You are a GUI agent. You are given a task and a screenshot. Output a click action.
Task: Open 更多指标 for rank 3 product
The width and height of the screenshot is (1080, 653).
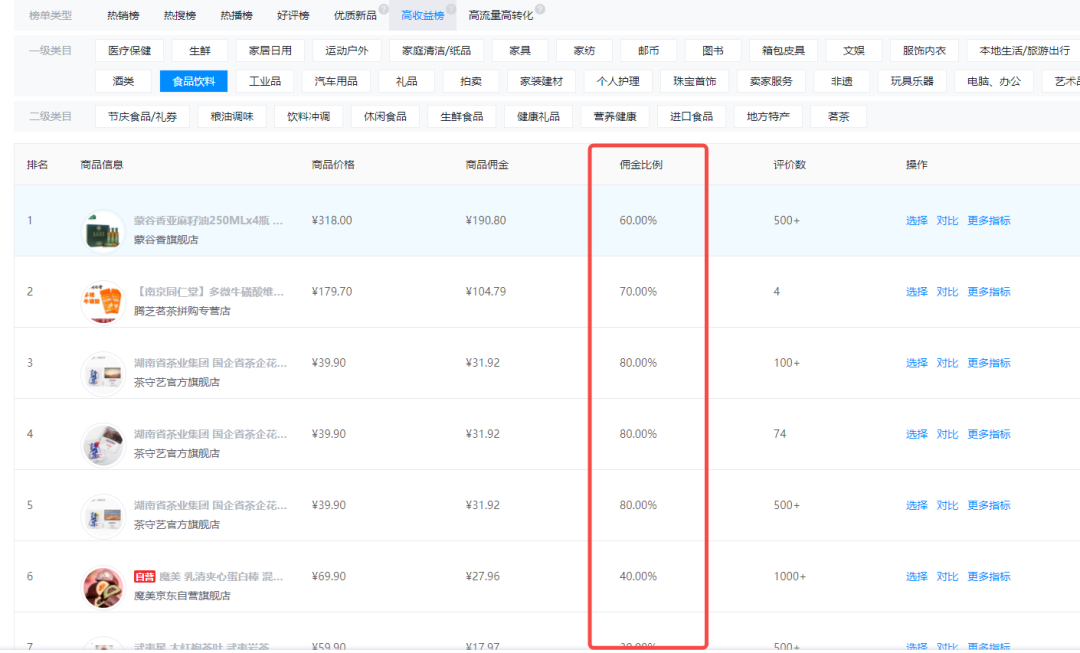[989, 362]
